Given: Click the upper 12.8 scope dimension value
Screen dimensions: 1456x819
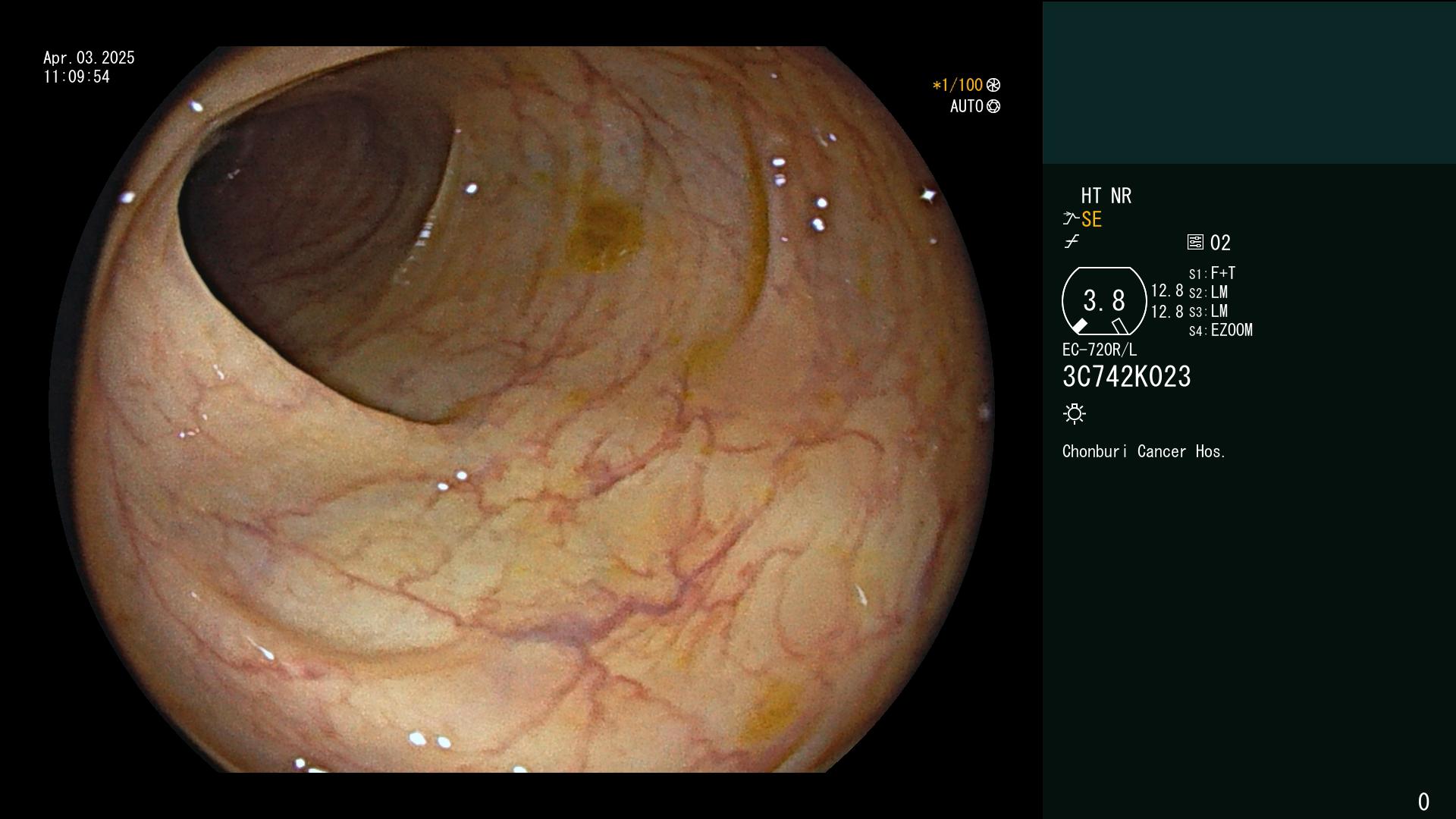Looking at the screenshot, I should [1167, 290].
